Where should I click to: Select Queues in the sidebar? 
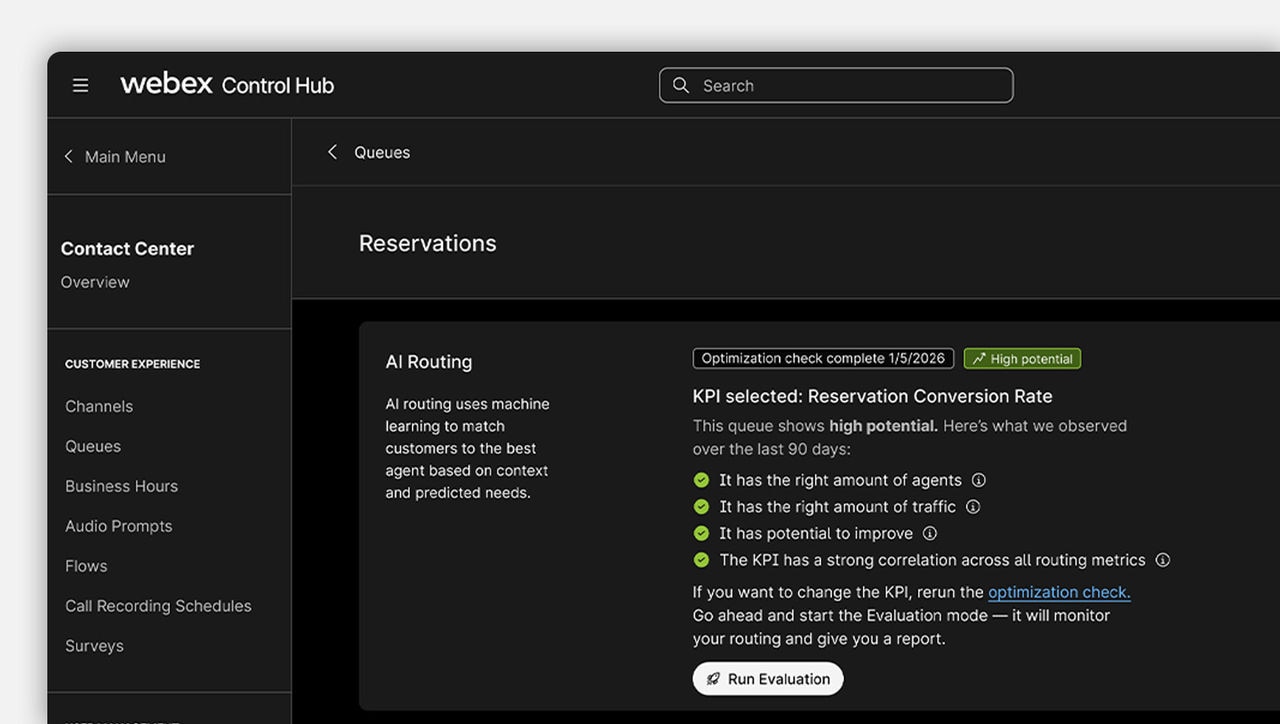pyautogui.click(x=93, y=446)
